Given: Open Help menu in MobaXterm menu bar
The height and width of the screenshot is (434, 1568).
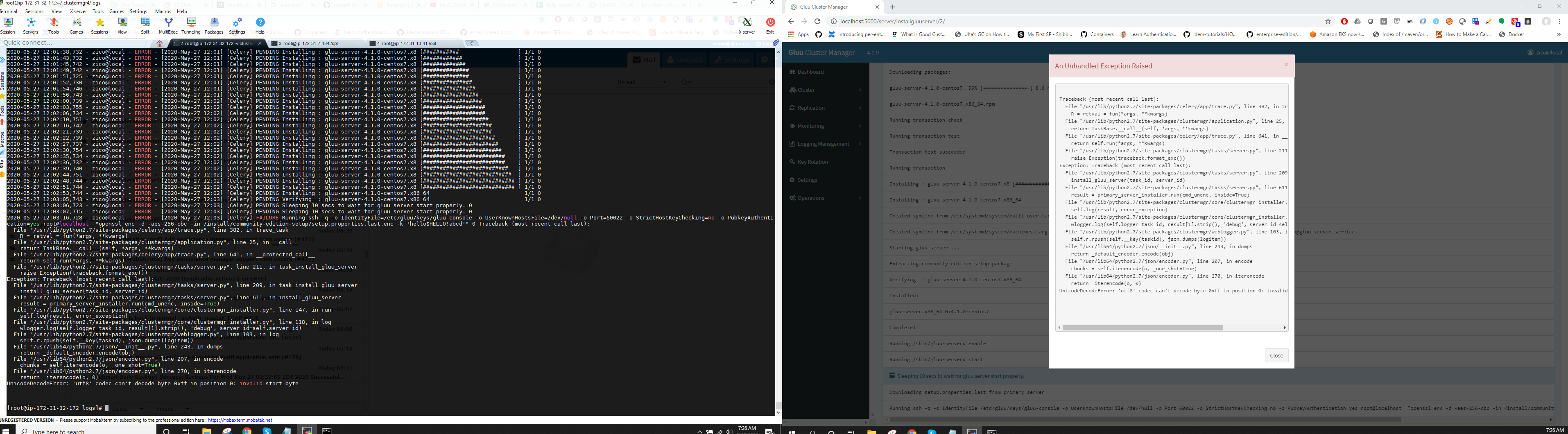Looking at the screenshot, I should 182,11.
